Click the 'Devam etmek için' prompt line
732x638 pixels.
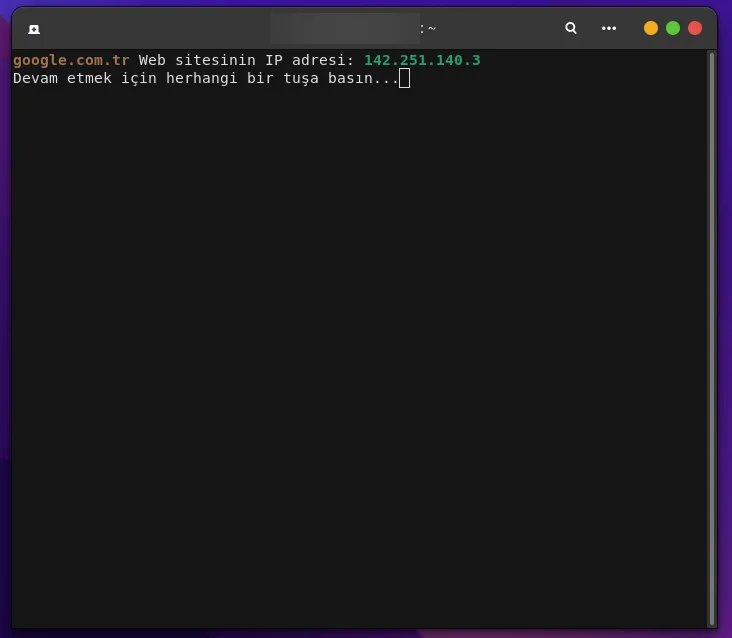(205, 78)
